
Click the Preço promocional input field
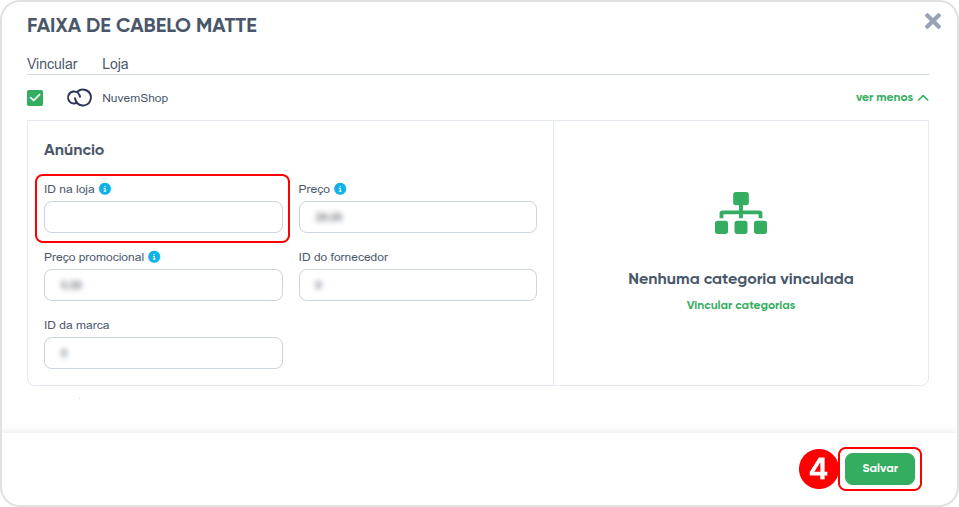[163, 285]
